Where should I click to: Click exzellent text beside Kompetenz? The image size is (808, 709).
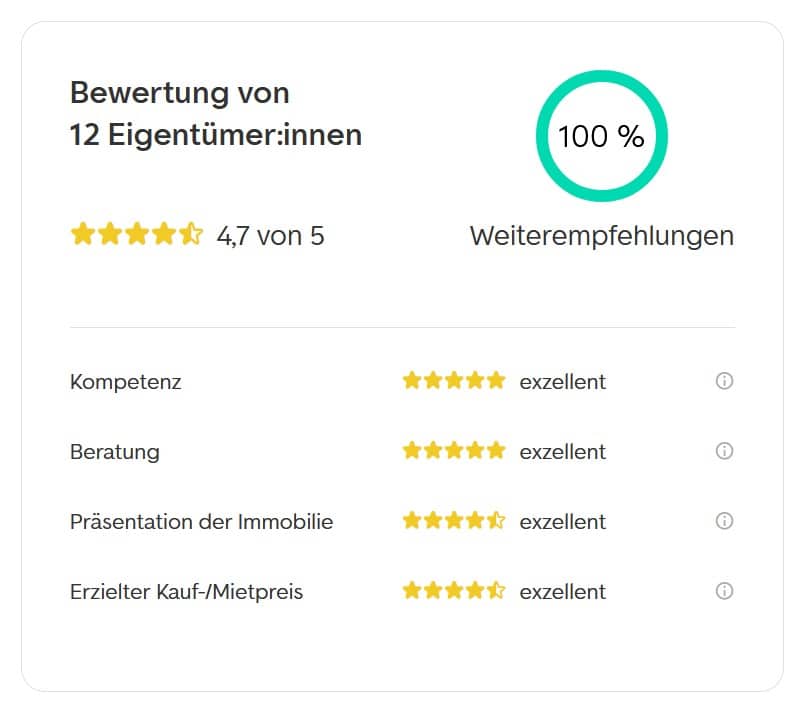pos(563,382)
